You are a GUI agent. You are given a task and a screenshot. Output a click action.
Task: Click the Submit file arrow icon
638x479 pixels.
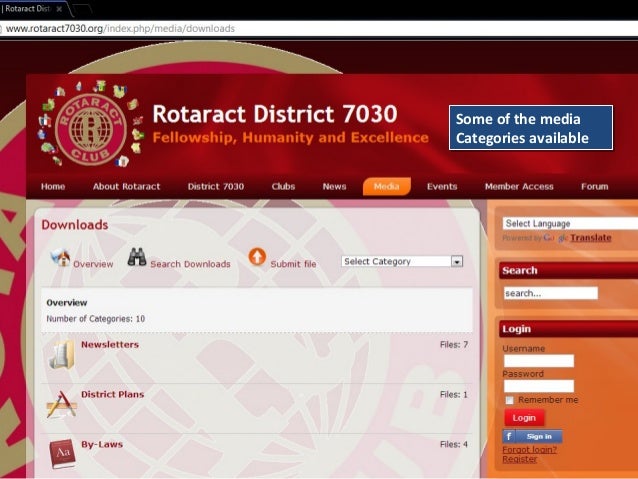[x=257, y=257]
